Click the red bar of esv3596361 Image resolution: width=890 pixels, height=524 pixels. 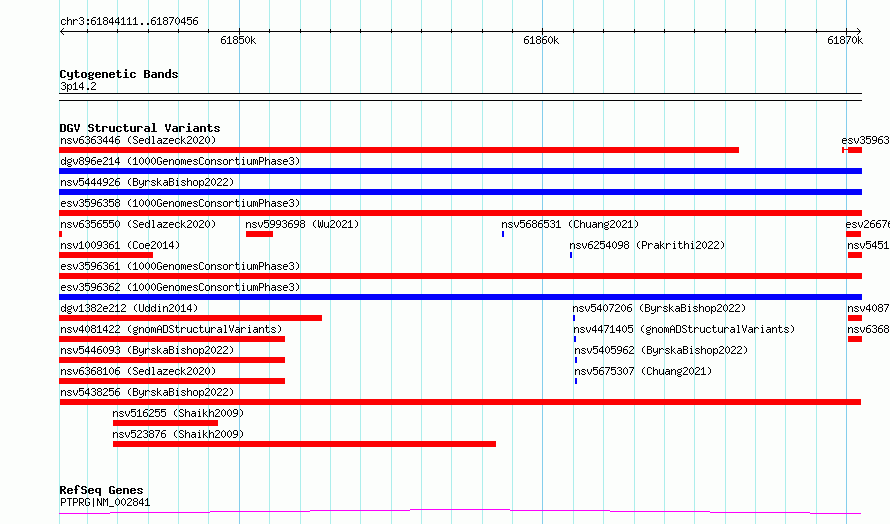point(460,276)
